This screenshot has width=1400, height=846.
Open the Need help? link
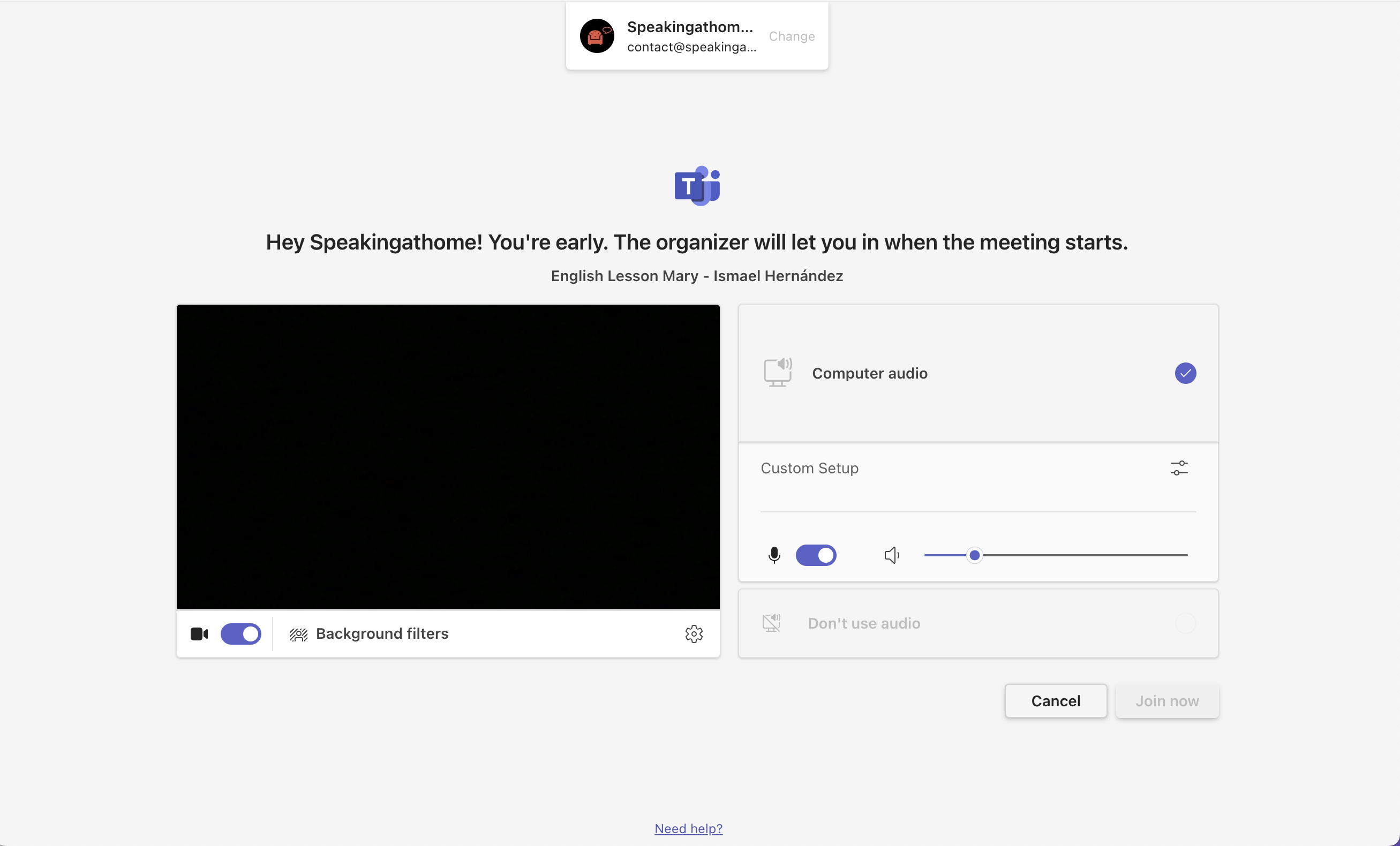(688, 828)
